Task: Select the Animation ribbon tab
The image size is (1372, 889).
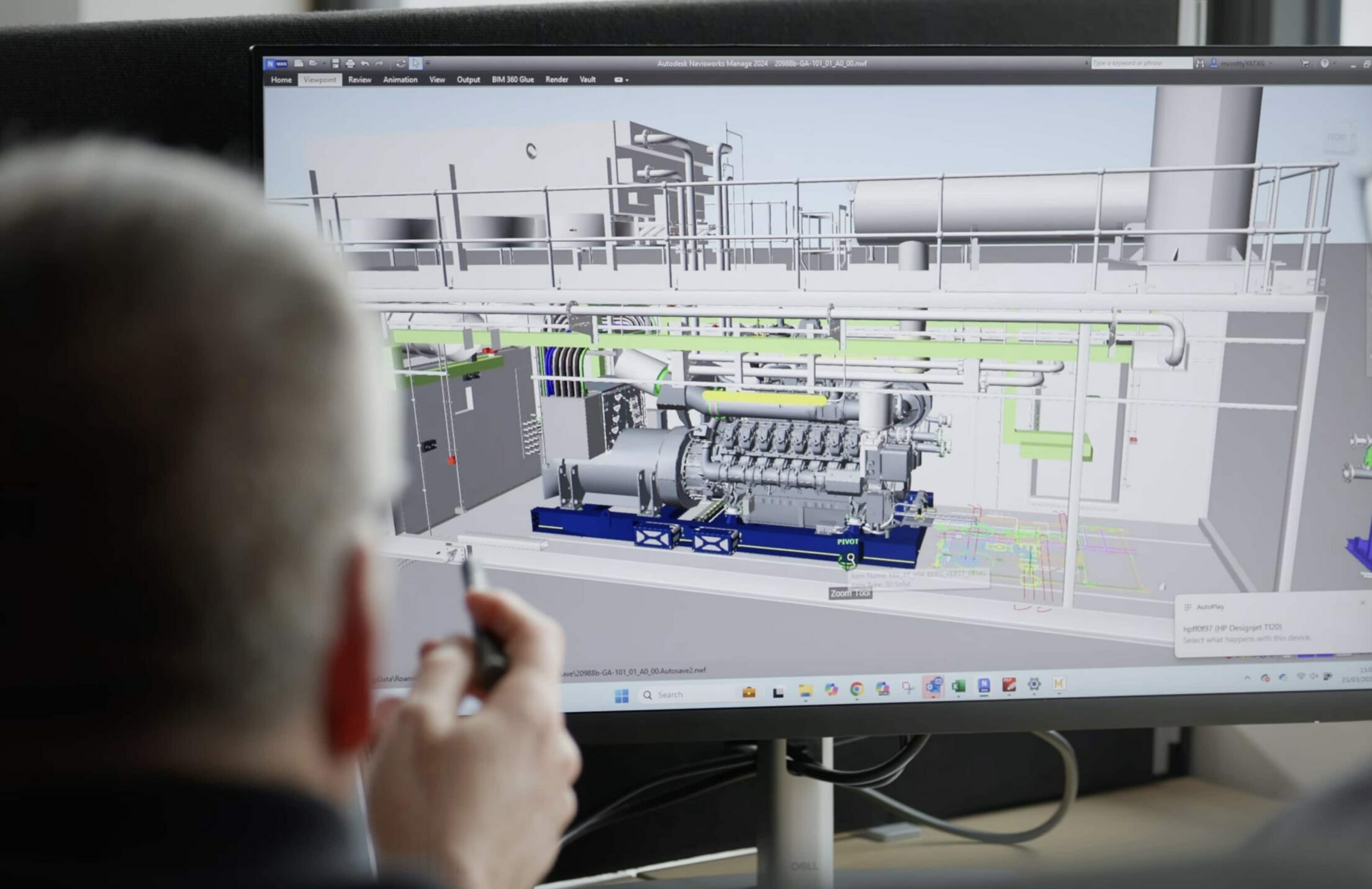Action: coord(400,79)
